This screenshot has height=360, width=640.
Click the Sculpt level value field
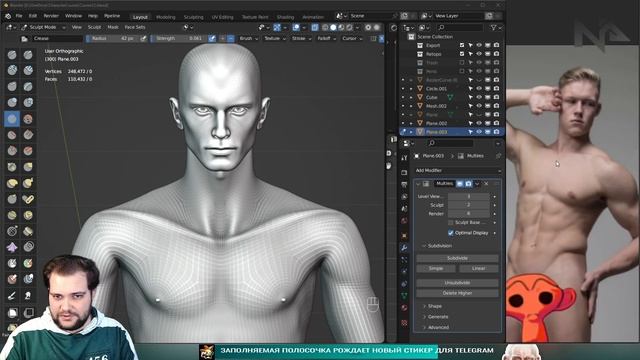point(469,205)
